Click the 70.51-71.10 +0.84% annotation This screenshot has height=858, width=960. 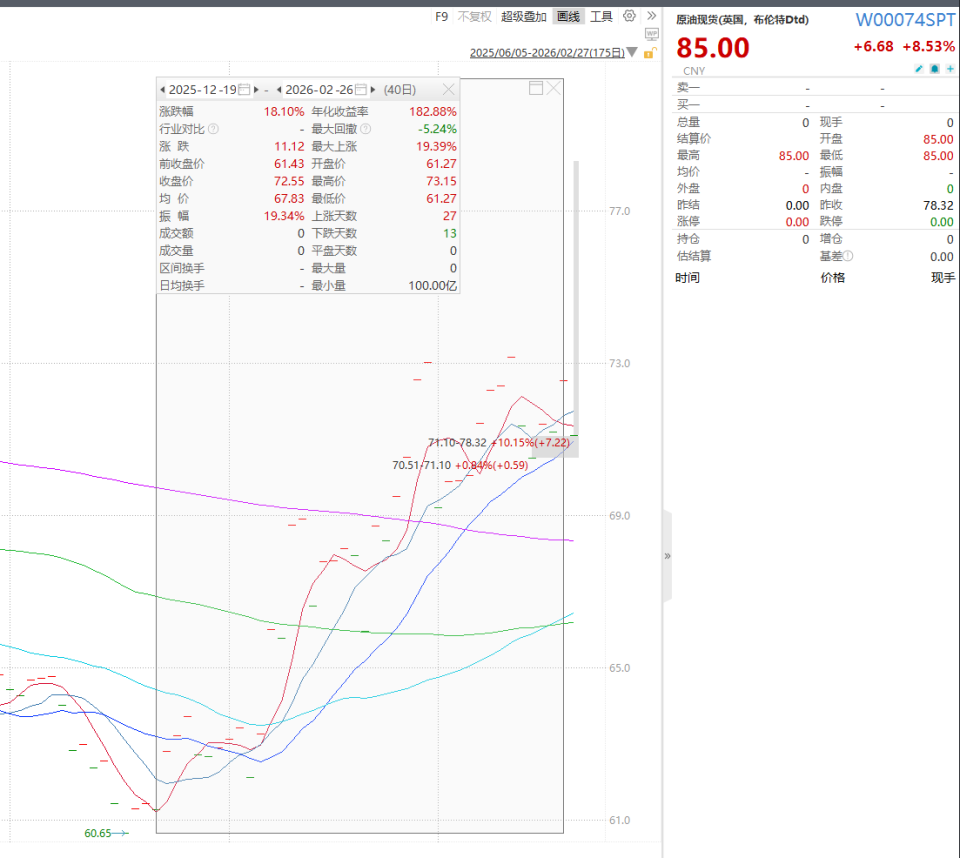point(460,465)
